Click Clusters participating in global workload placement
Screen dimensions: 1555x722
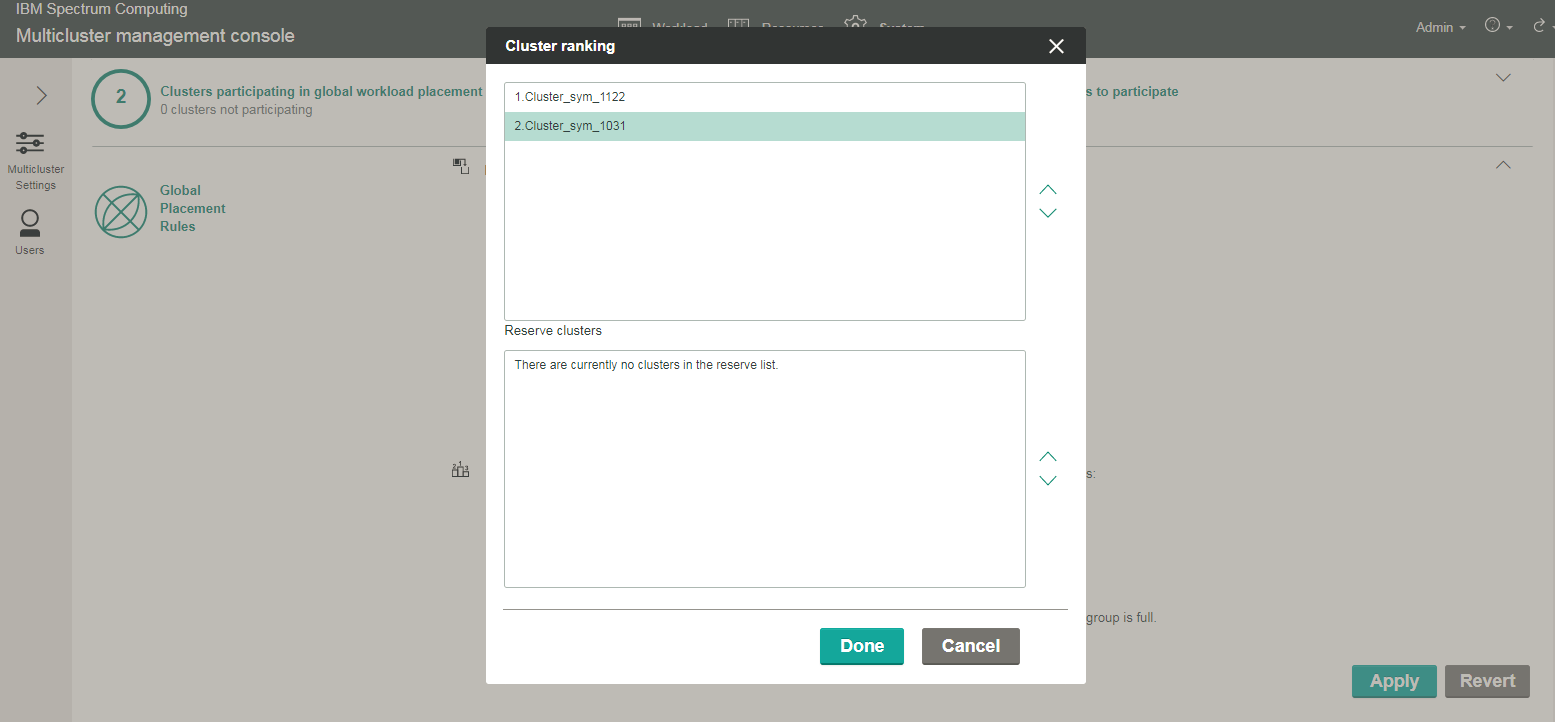pyautogui.click(x=321, y=91)
